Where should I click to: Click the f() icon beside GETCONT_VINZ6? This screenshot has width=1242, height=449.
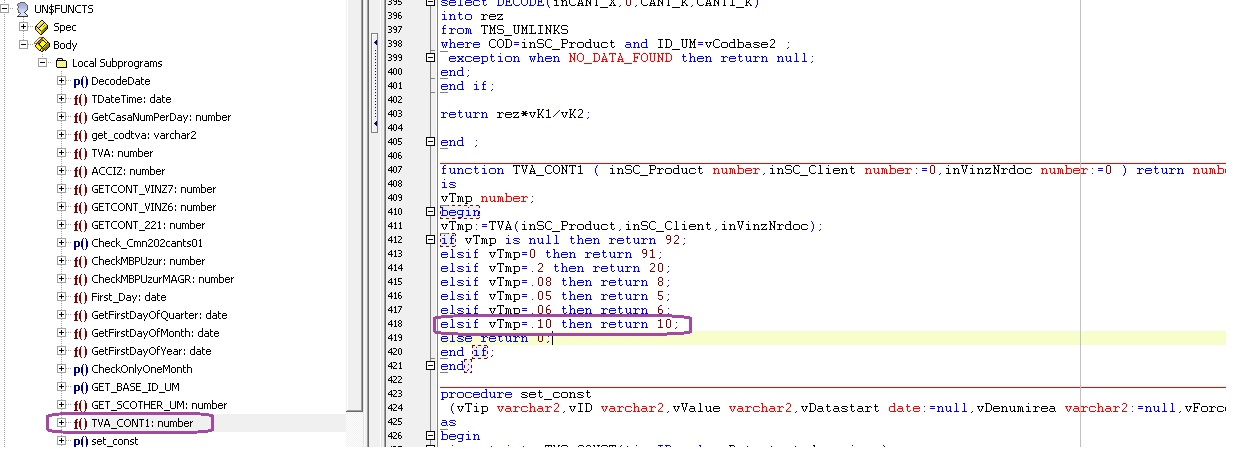pos(81,207)
